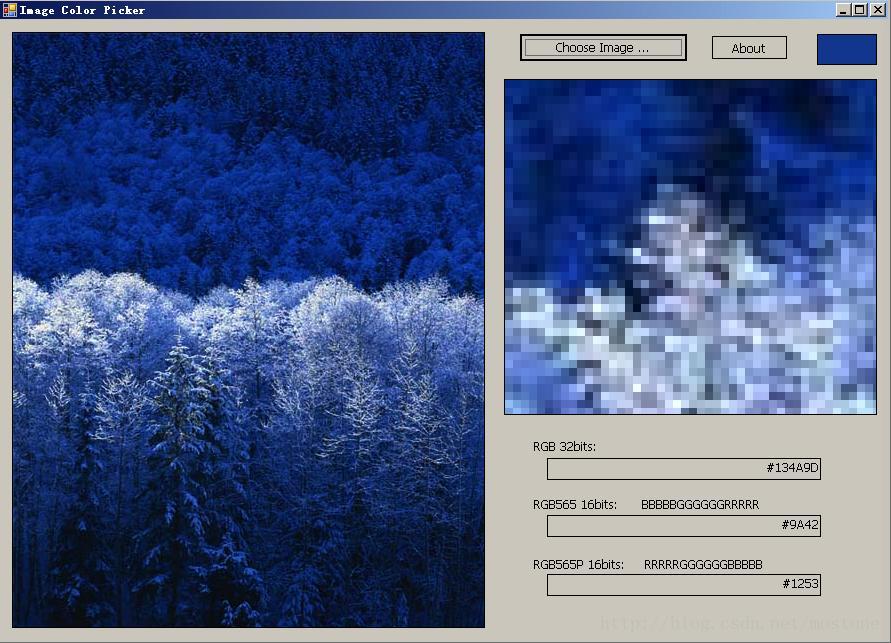Select the RGB565 16bits value field
This screenshot has height=643, width=891.
point(684,525)
